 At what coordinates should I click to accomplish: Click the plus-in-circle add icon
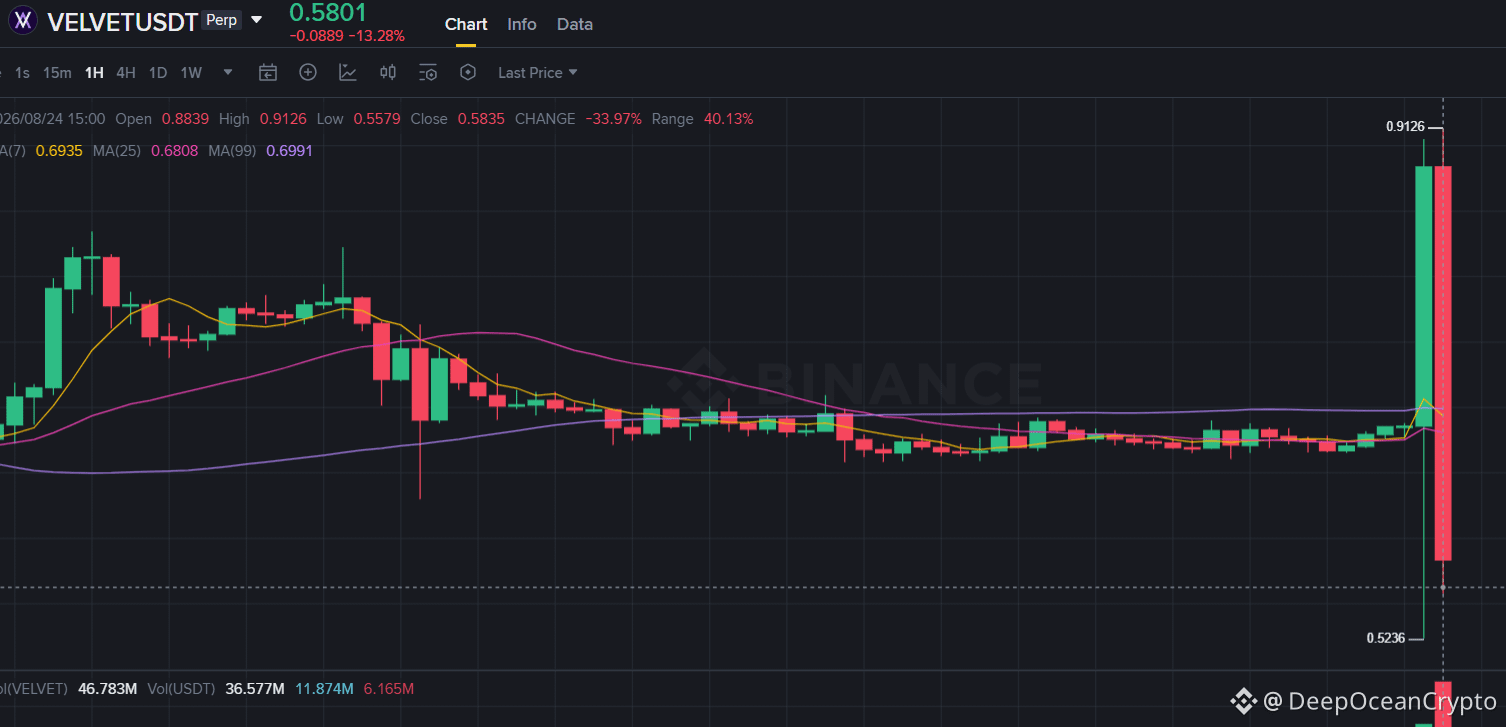pyautogui.click(x=308, y=72)
